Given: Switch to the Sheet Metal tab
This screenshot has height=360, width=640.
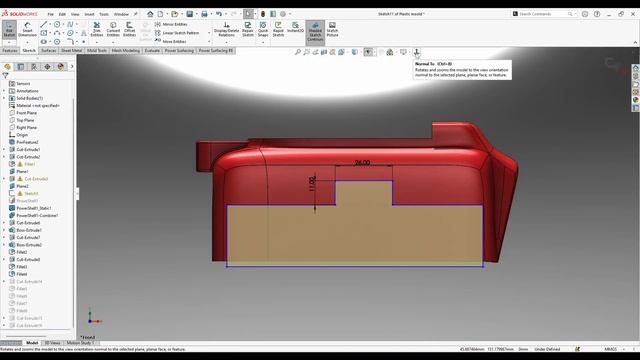Looking at the screenshot, I should 71,51.
